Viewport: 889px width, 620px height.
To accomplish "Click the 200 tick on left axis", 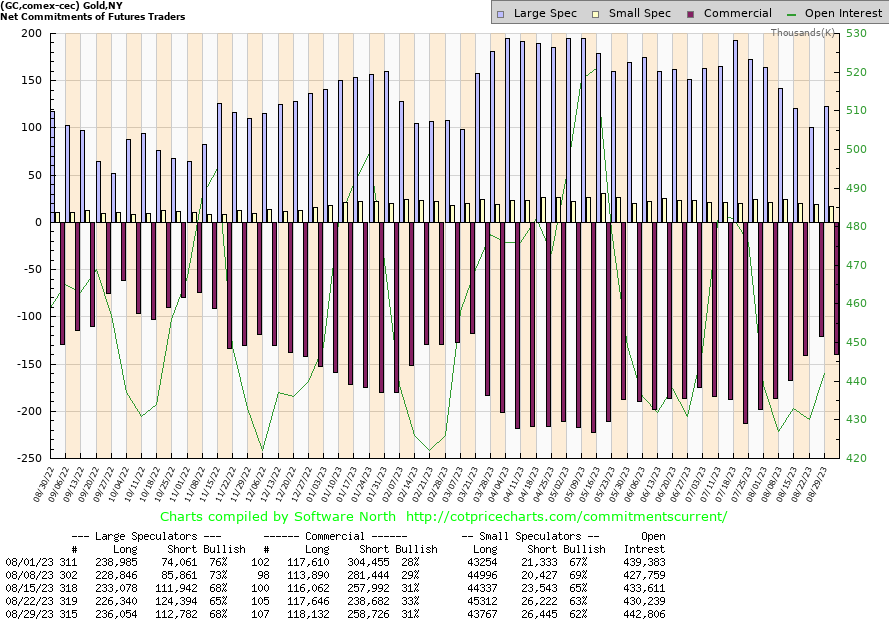I will (29, 33).
